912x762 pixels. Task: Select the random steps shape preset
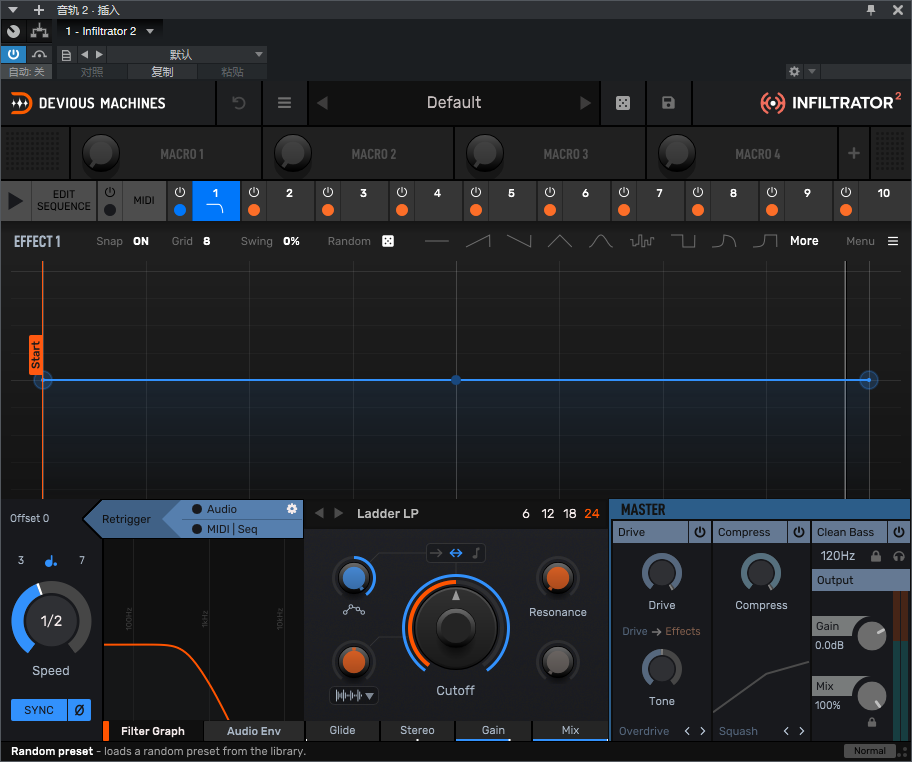[x=642, y=241]
